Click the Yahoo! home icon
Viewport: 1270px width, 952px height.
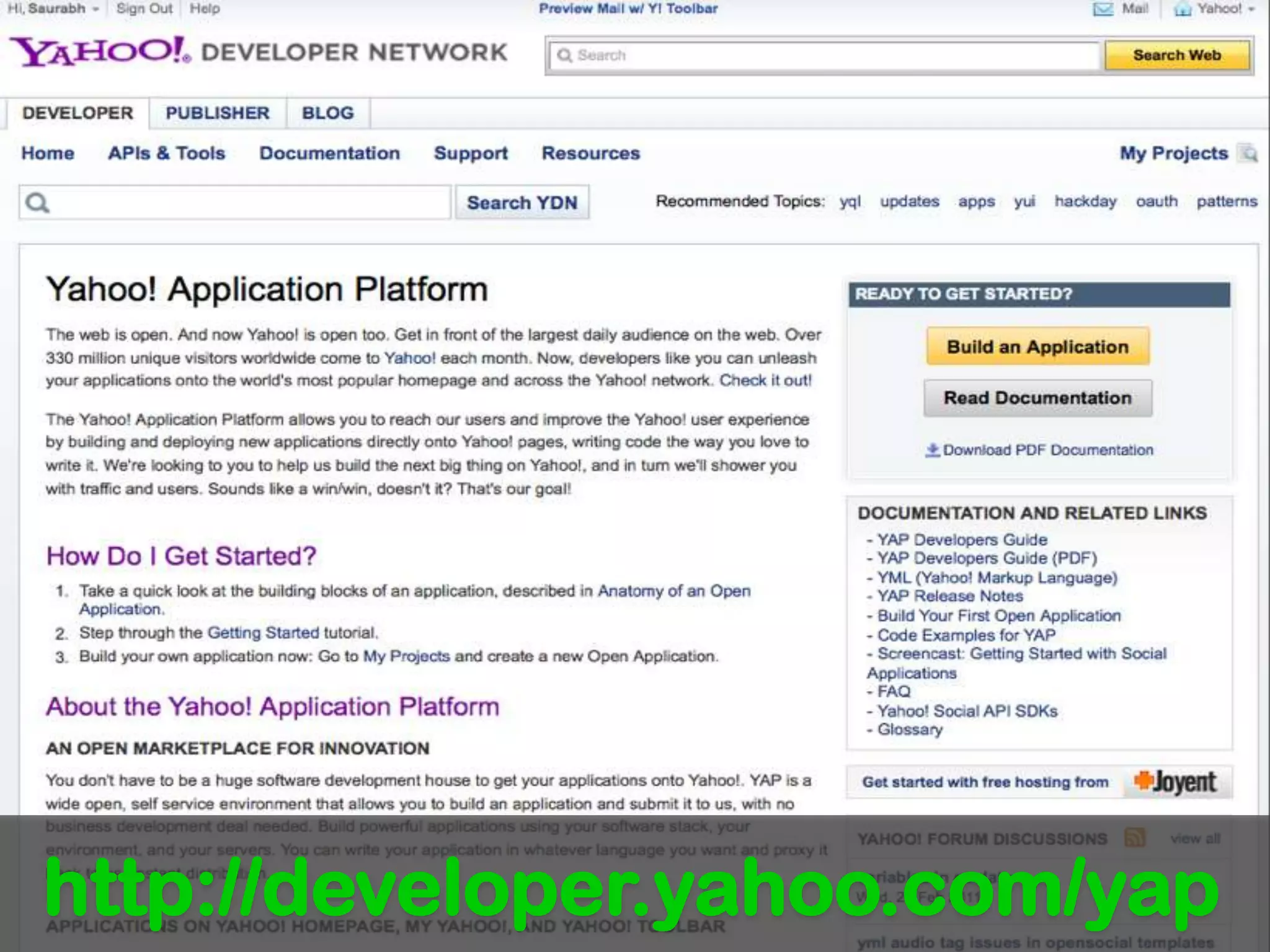[1183, 9]
